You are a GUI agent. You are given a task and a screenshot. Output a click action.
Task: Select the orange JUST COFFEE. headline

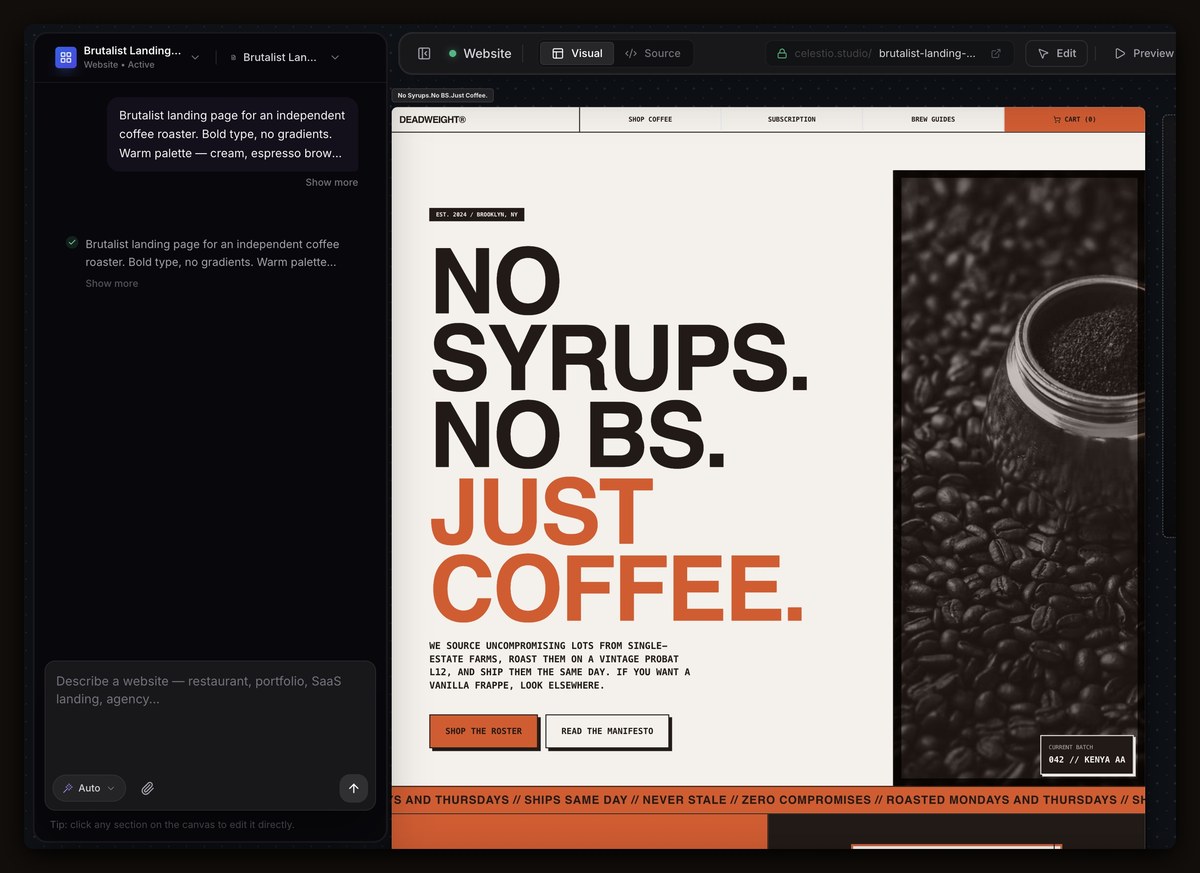click(617, 551)
